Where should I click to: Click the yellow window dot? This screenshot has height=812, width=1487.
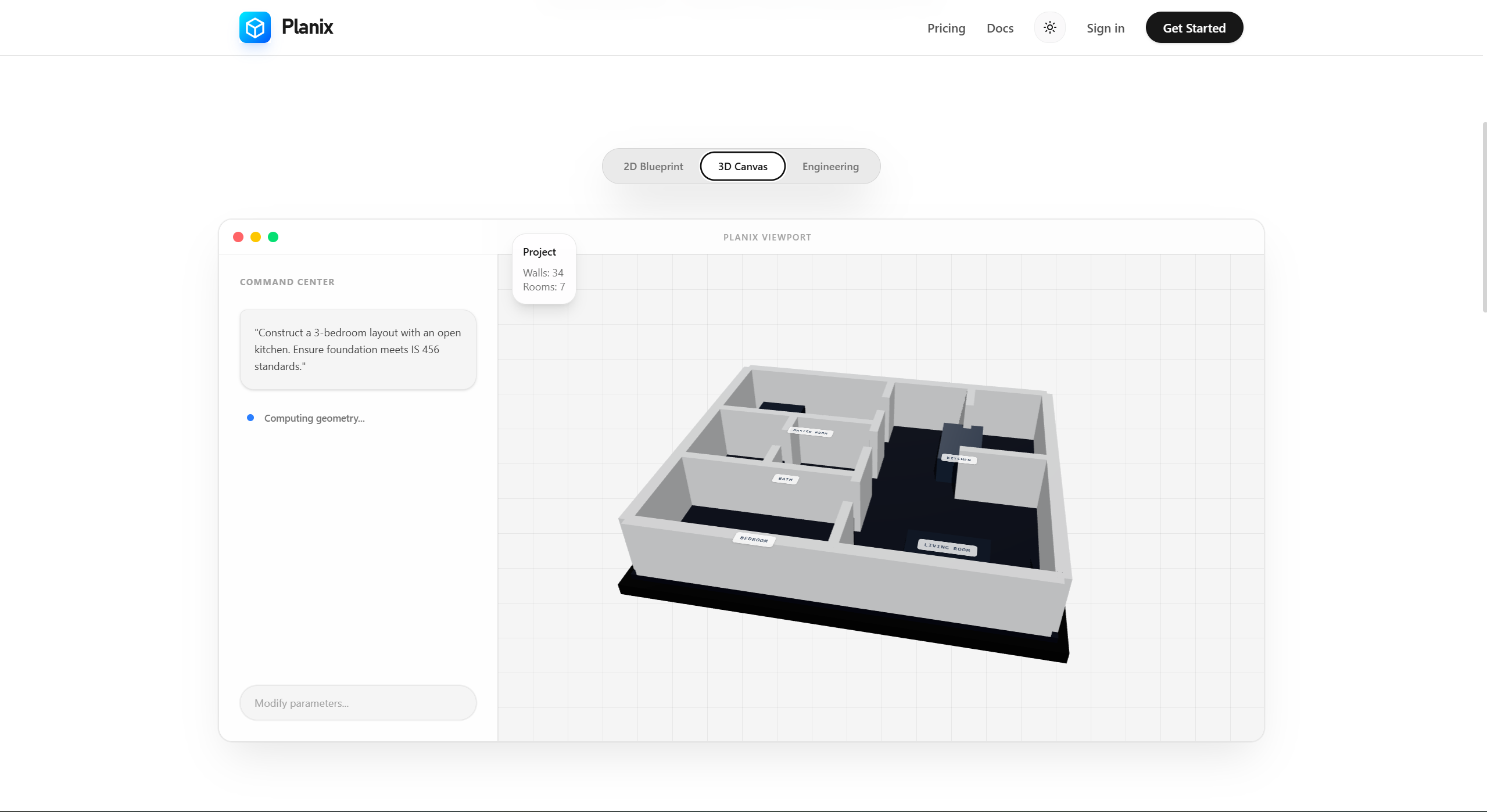(256, 237)
